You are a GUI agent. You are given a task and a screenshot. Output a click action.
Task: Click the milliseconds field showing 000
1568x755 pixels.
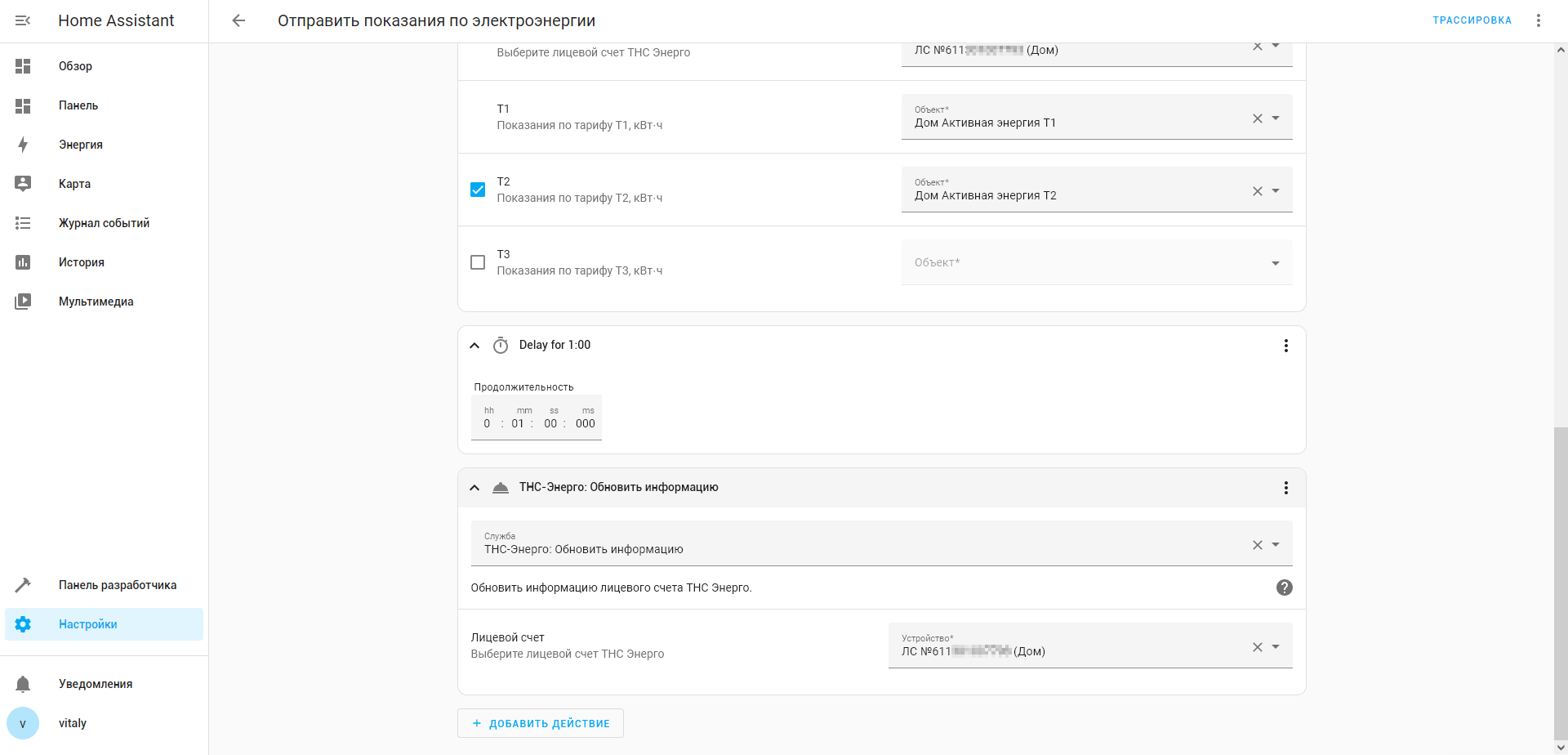586,423
